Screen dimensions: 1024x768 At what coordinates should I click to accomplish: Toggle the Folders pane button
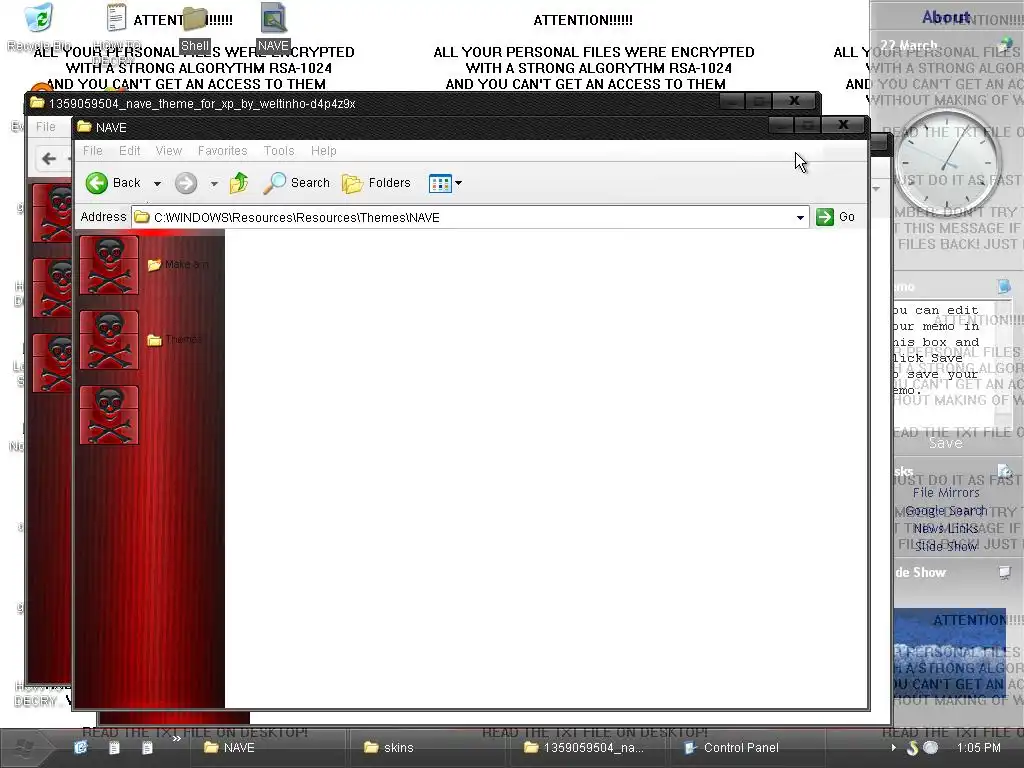tap(376, 183)
